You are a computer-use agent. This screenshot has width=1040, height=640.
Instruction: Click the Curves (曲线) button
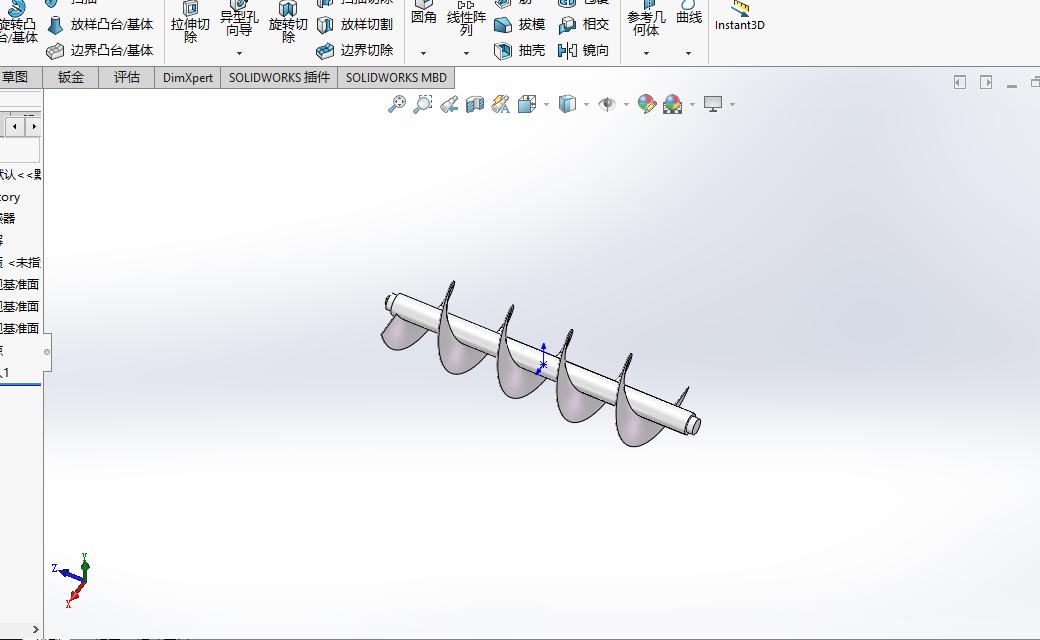(x=689, y=13)
